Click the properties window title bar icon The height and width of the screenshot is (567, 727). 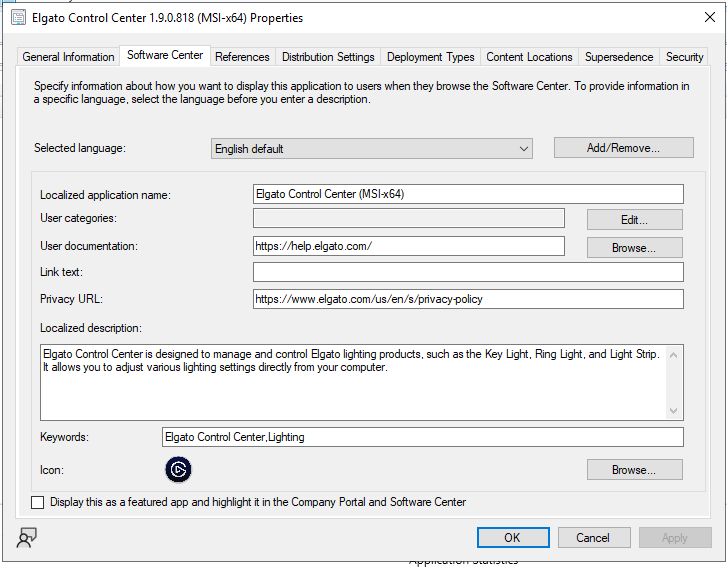pyautogui.click(x=19, y=18)
